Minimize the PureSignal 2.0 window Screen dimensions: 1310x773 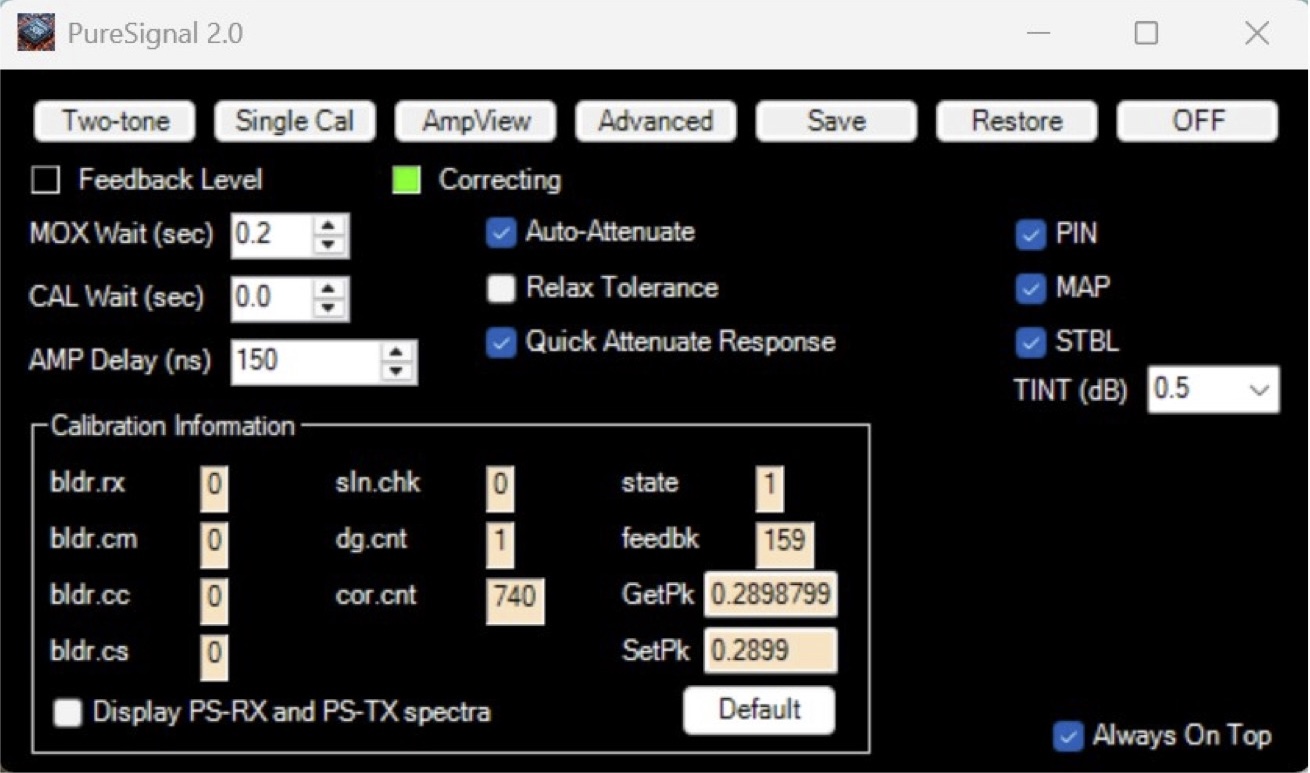(1039, 34)
